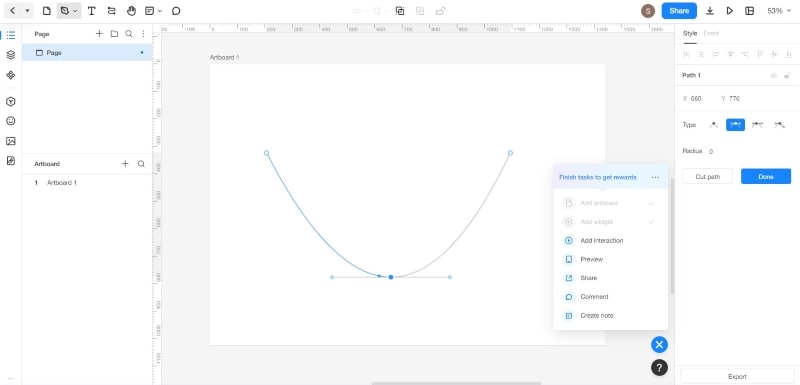Set point type to straight corner
The width and height of the screenshot is (800, 385).
[x=714, y=125]
